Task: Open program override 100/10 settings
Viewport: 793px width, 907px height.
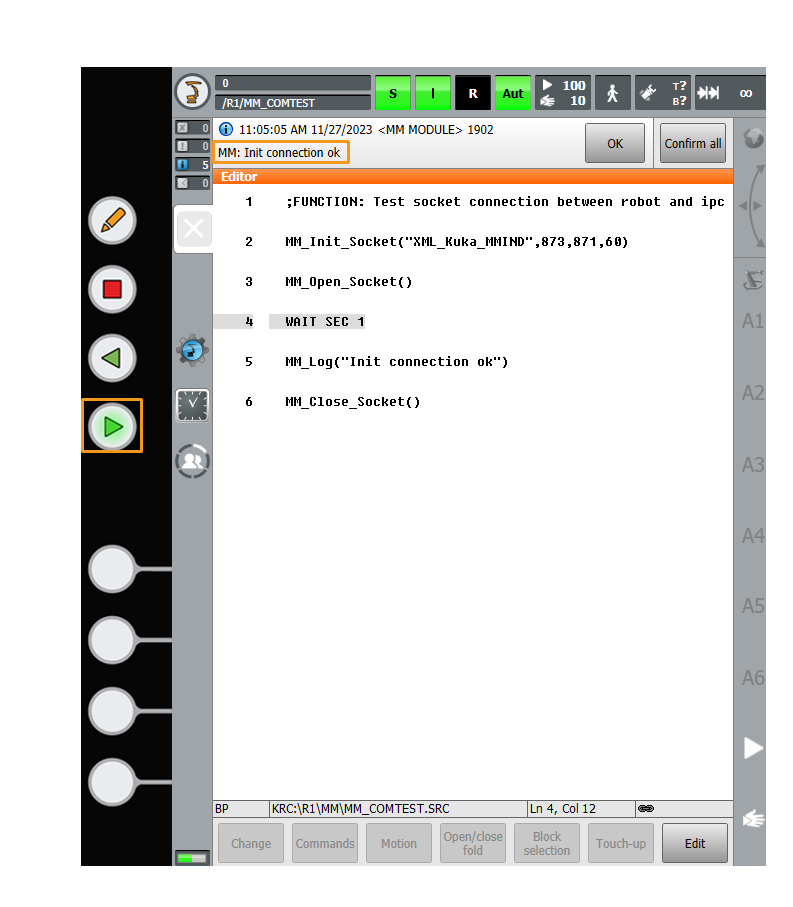Action: (563, 93)
